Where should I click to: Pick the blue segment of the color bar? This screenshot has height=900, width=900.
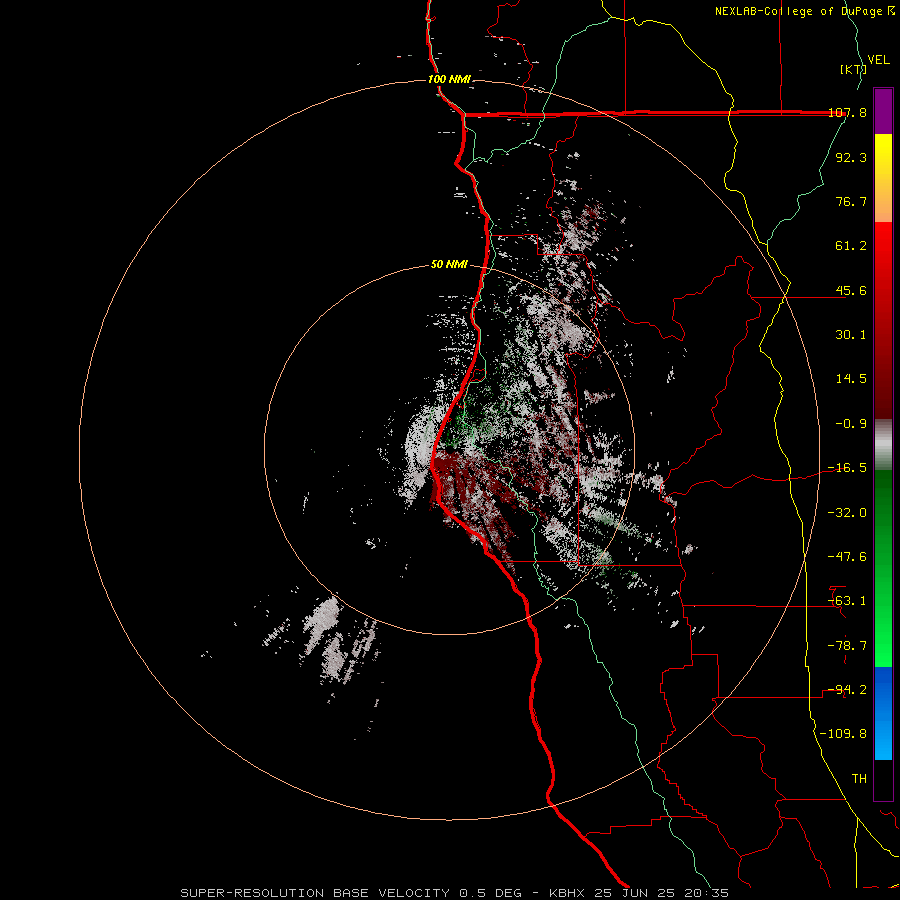[883, 713]
